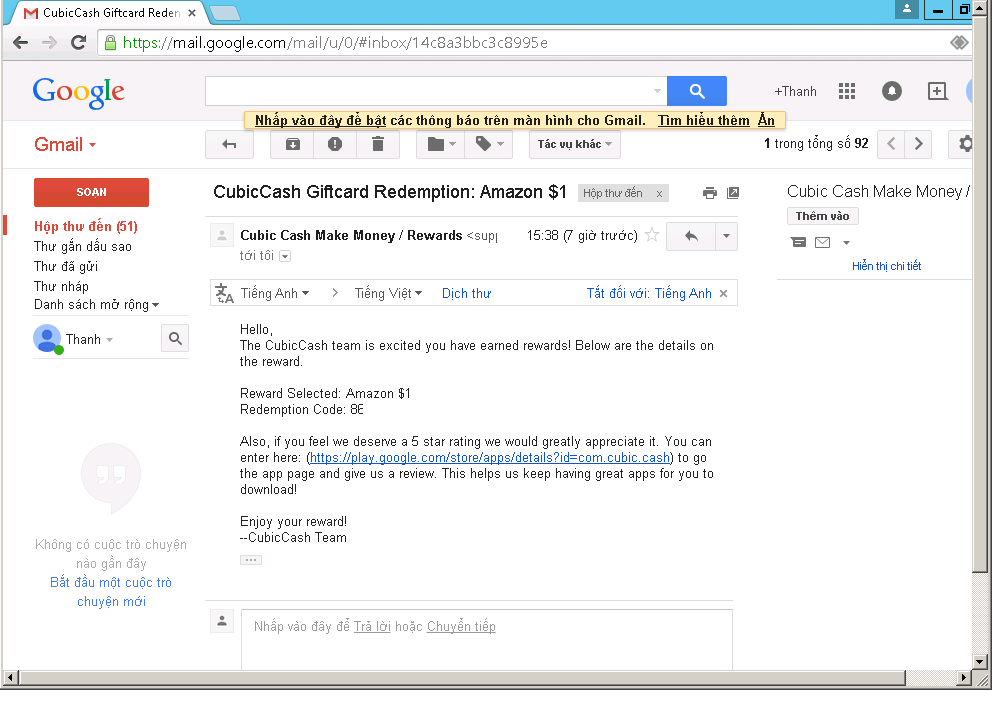Viewport: 993px width, 713px height.
Task: Reply with the reply arrow button
Action: [691, 236]
